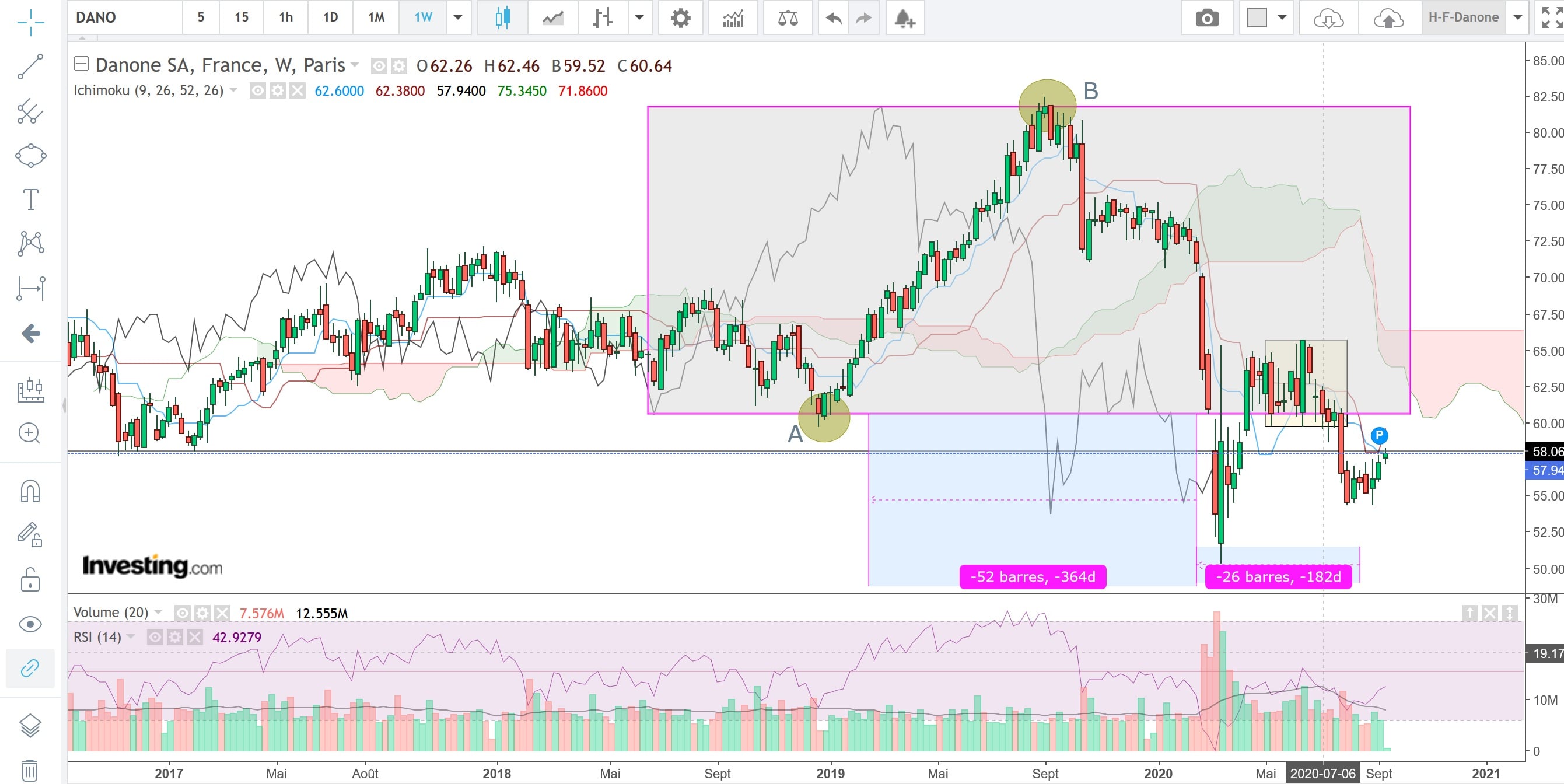Switch to the 1D interval

tap(330, 17)
